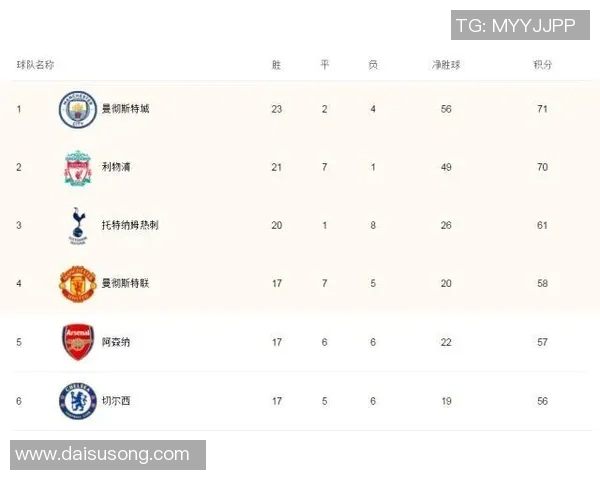Viewport: 600px width, 480px height.
Task: Click the Tottenham Hotspur cockerel logo
Action: point(77,225)
